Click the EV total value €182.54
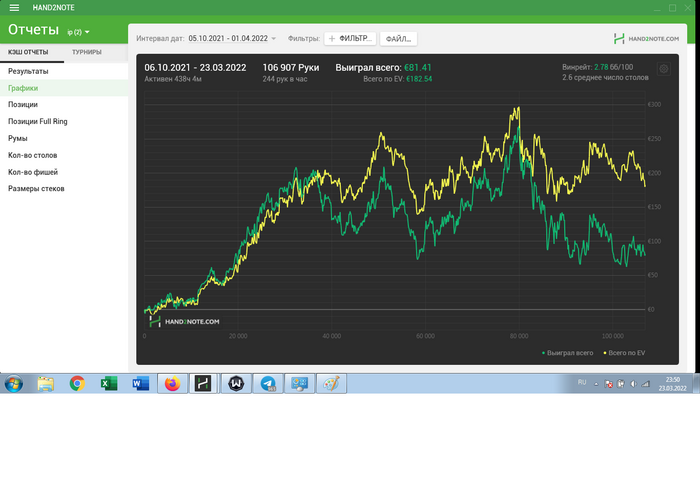Viewport: 700px width, 494px height. 419,79
